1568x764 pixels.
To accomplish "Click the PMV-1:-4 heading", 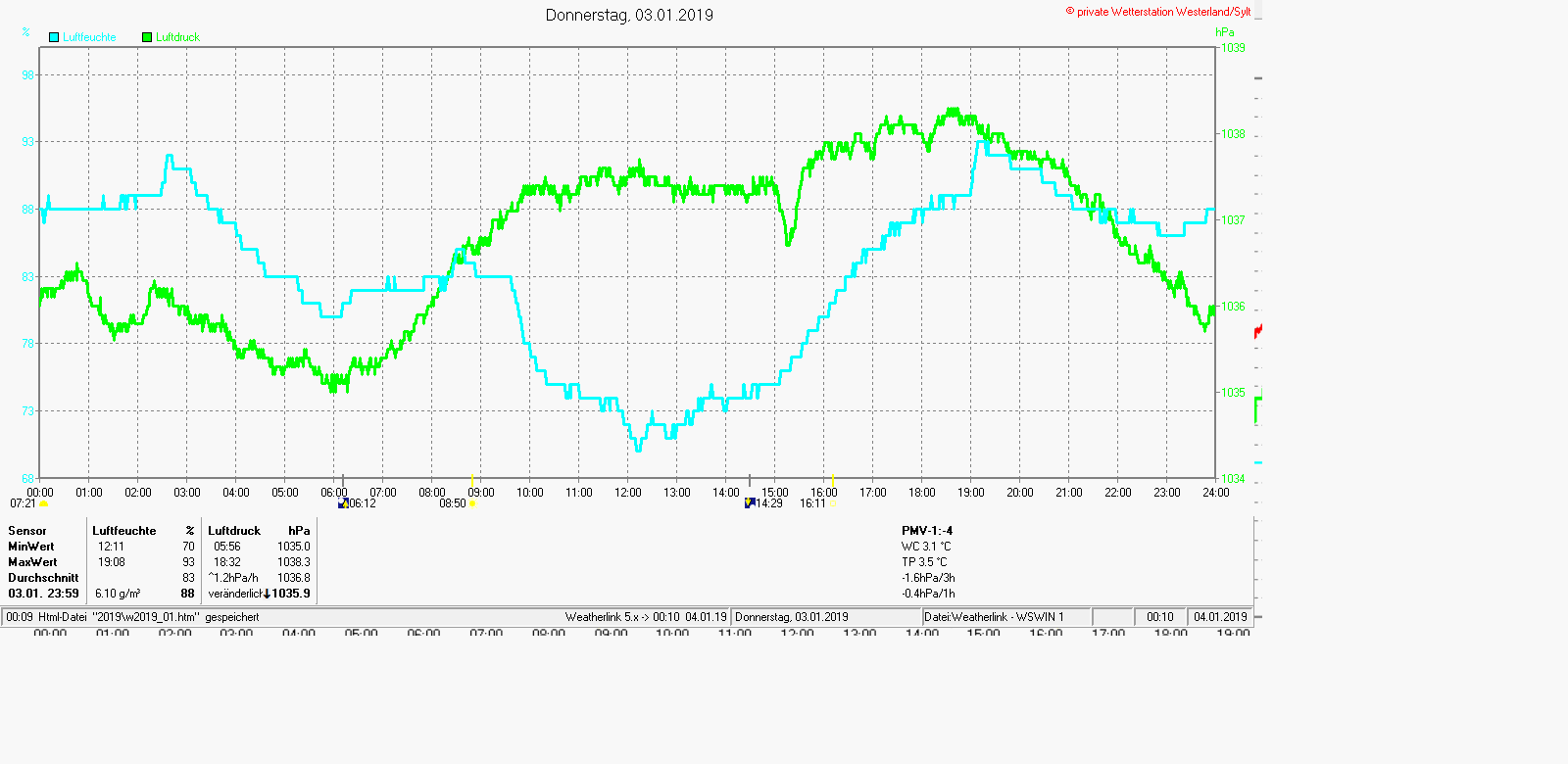I will pos(927,531).
